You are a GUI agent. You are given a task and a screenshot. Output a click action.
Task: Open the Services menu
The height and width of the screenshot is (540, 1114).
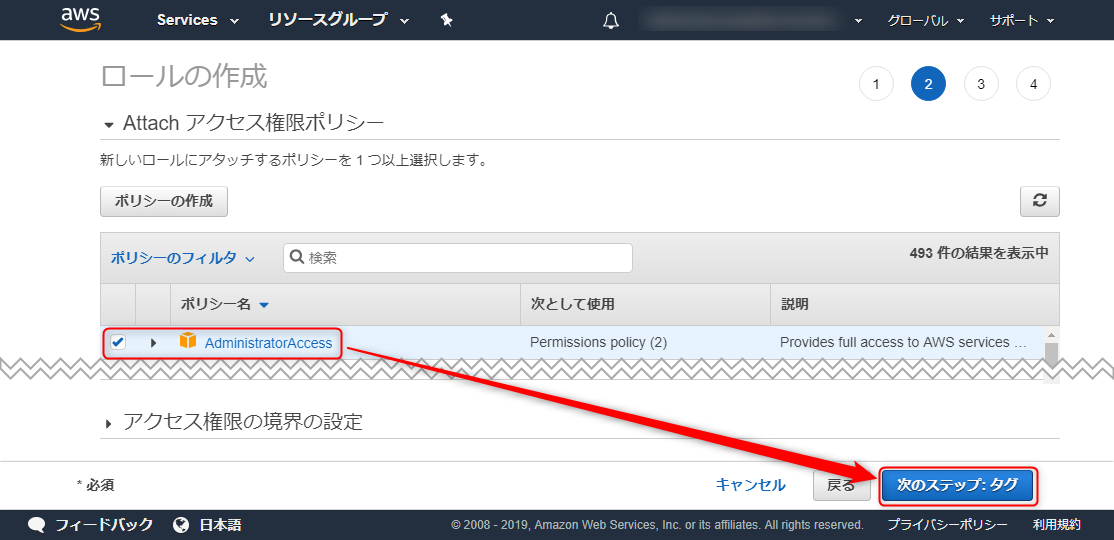click(198, 21)
